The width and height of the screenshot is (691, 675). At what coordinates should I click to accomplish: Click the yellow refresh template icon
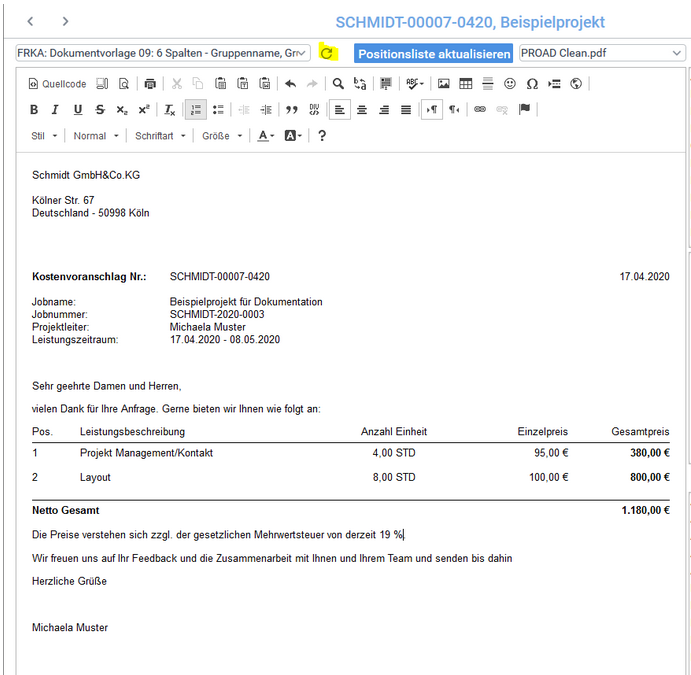tap(326, 53)
